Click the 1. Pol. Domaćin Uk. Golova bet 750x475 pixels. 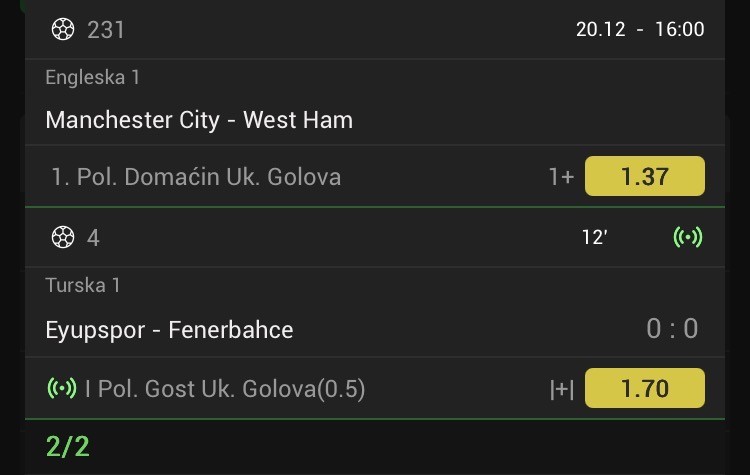point(196,177)
